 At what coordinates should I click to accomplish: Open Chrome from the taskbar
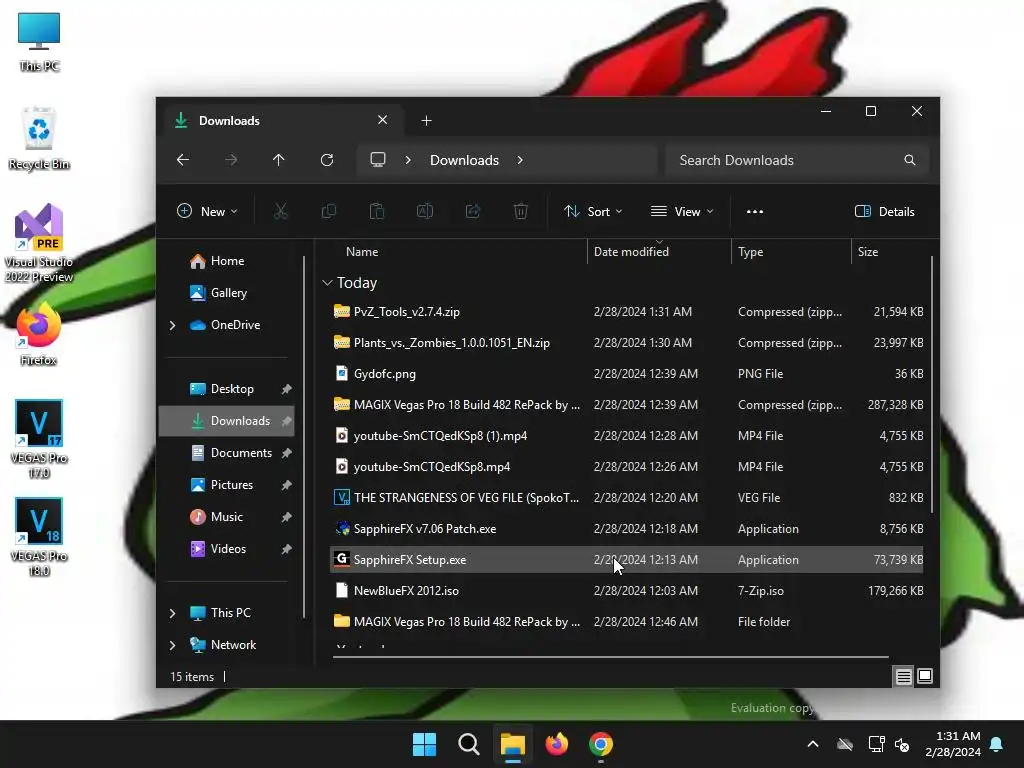[x=601, y=744]
